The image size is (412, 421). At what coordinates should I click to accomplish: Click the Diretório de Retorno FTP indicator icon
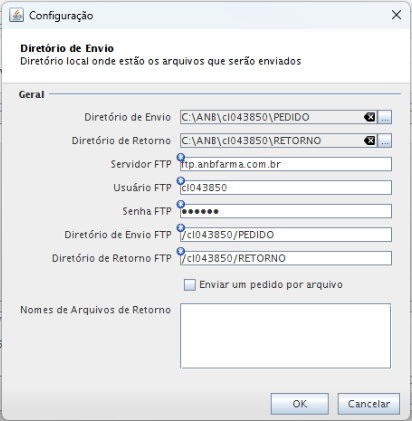181,251
